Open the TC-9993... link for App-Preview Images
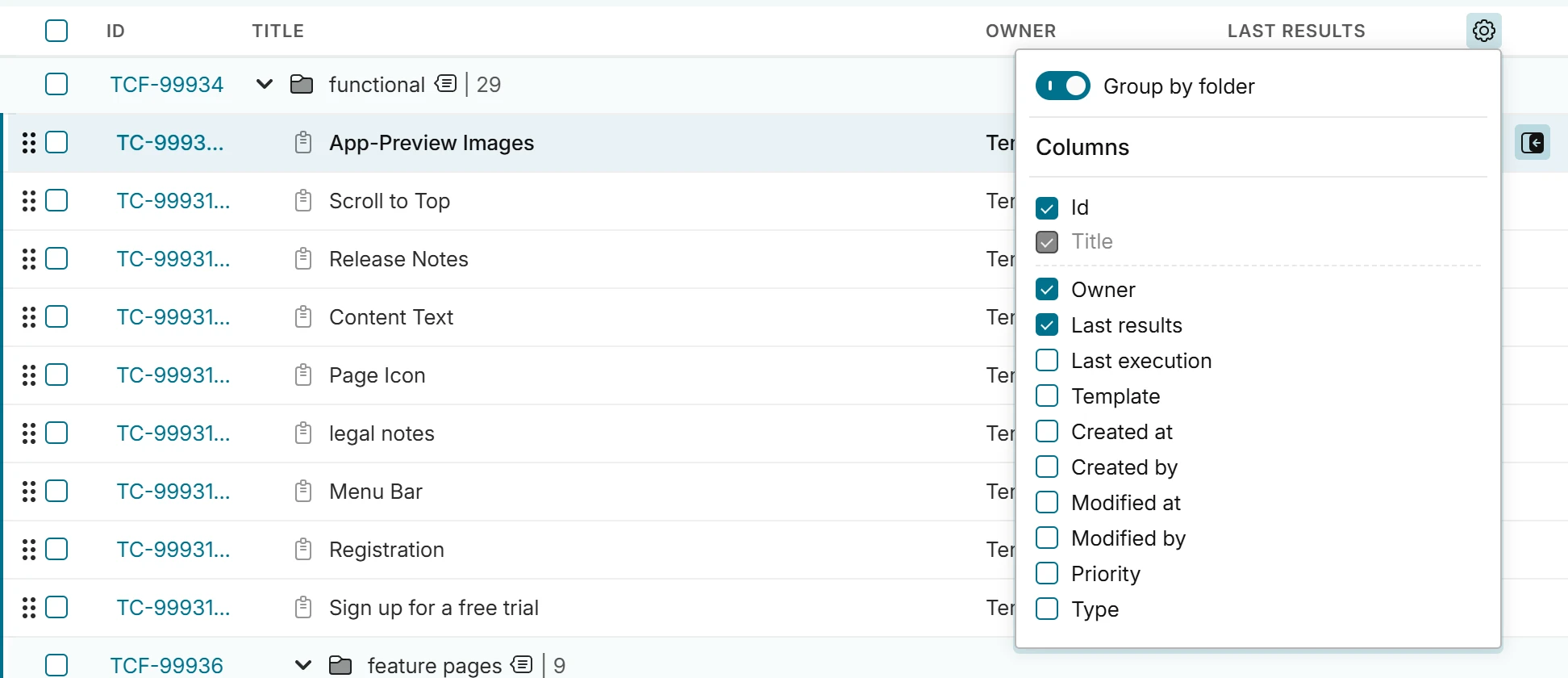The image size is (1568, 678). click(170, 143)
